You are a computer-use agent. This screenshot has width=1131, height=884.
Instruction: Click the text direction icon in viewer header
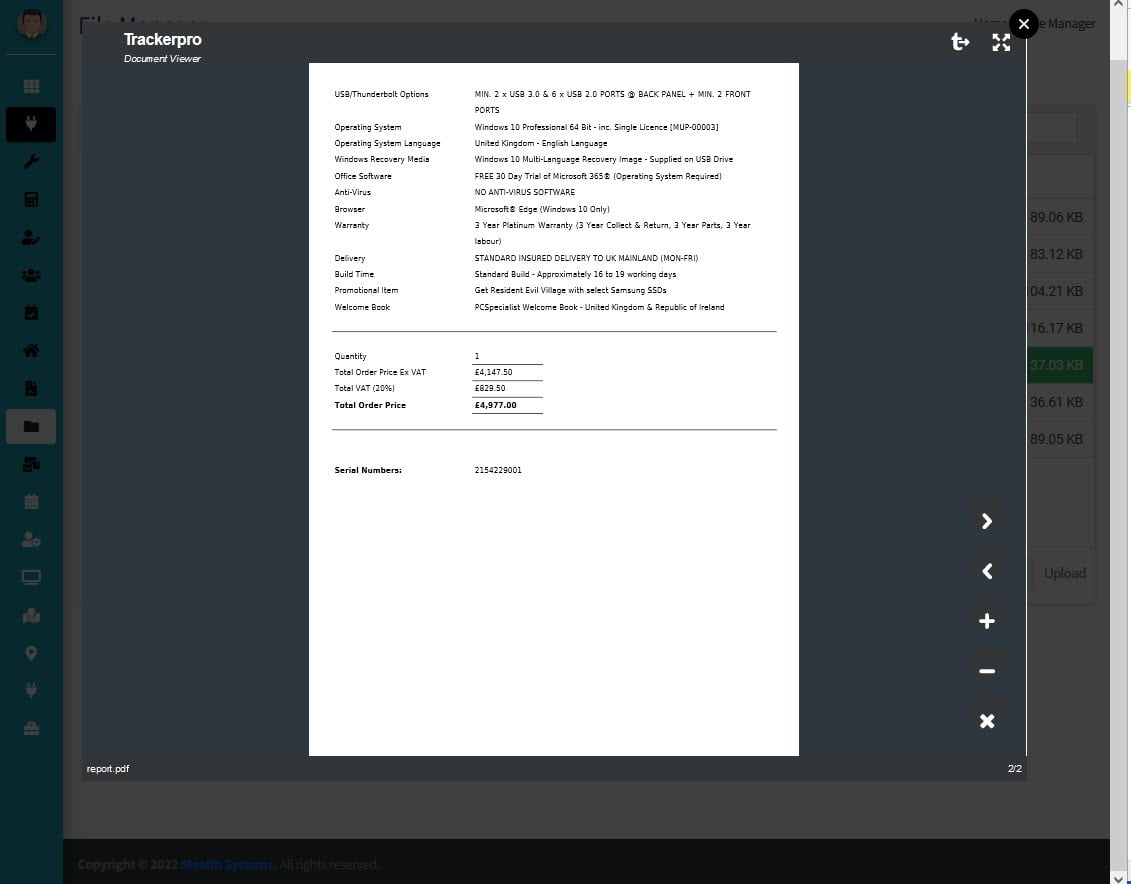960,42
